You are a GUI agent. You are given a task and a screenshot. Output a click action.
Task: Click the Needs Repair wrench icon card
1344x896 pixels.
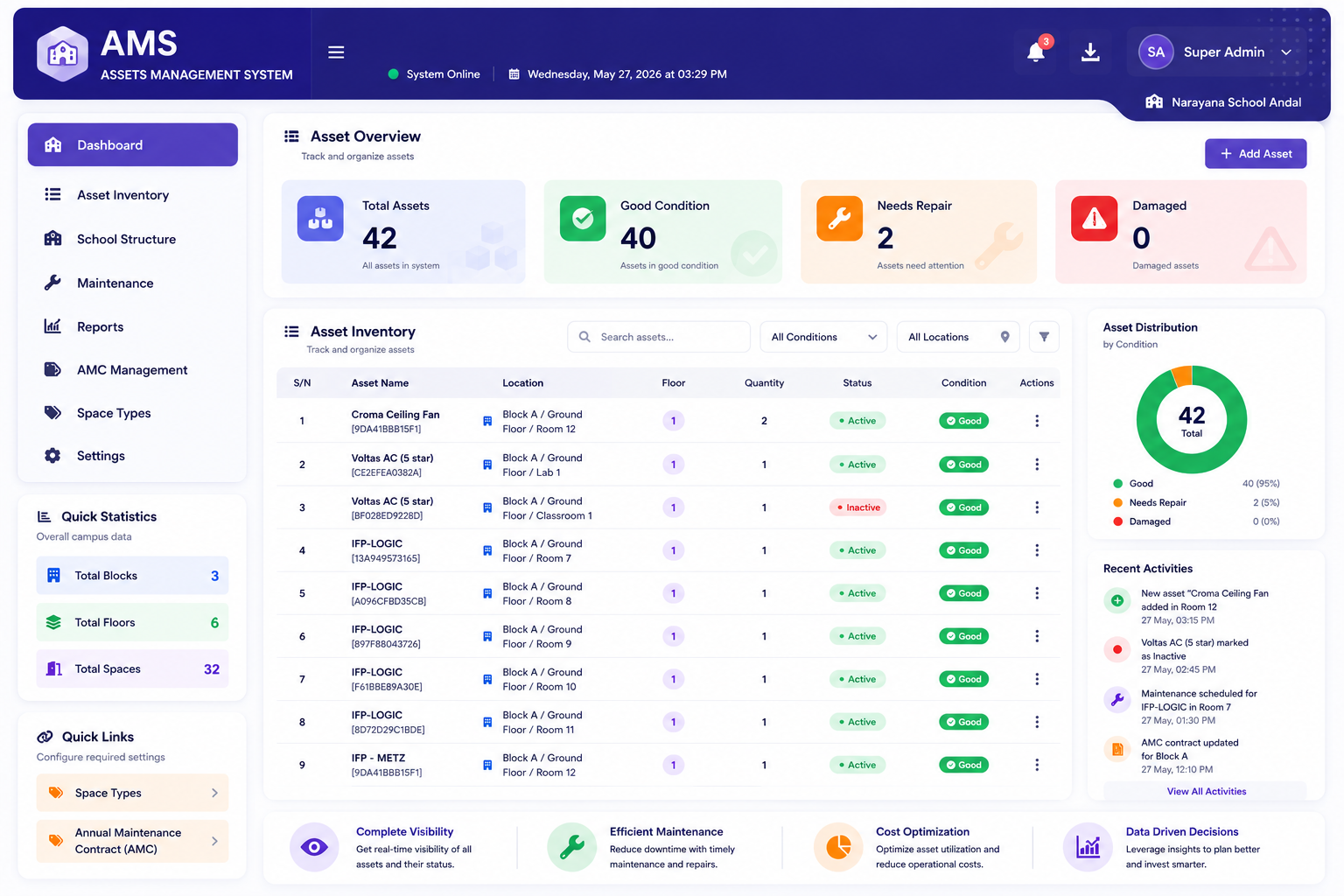click(839, 218)
